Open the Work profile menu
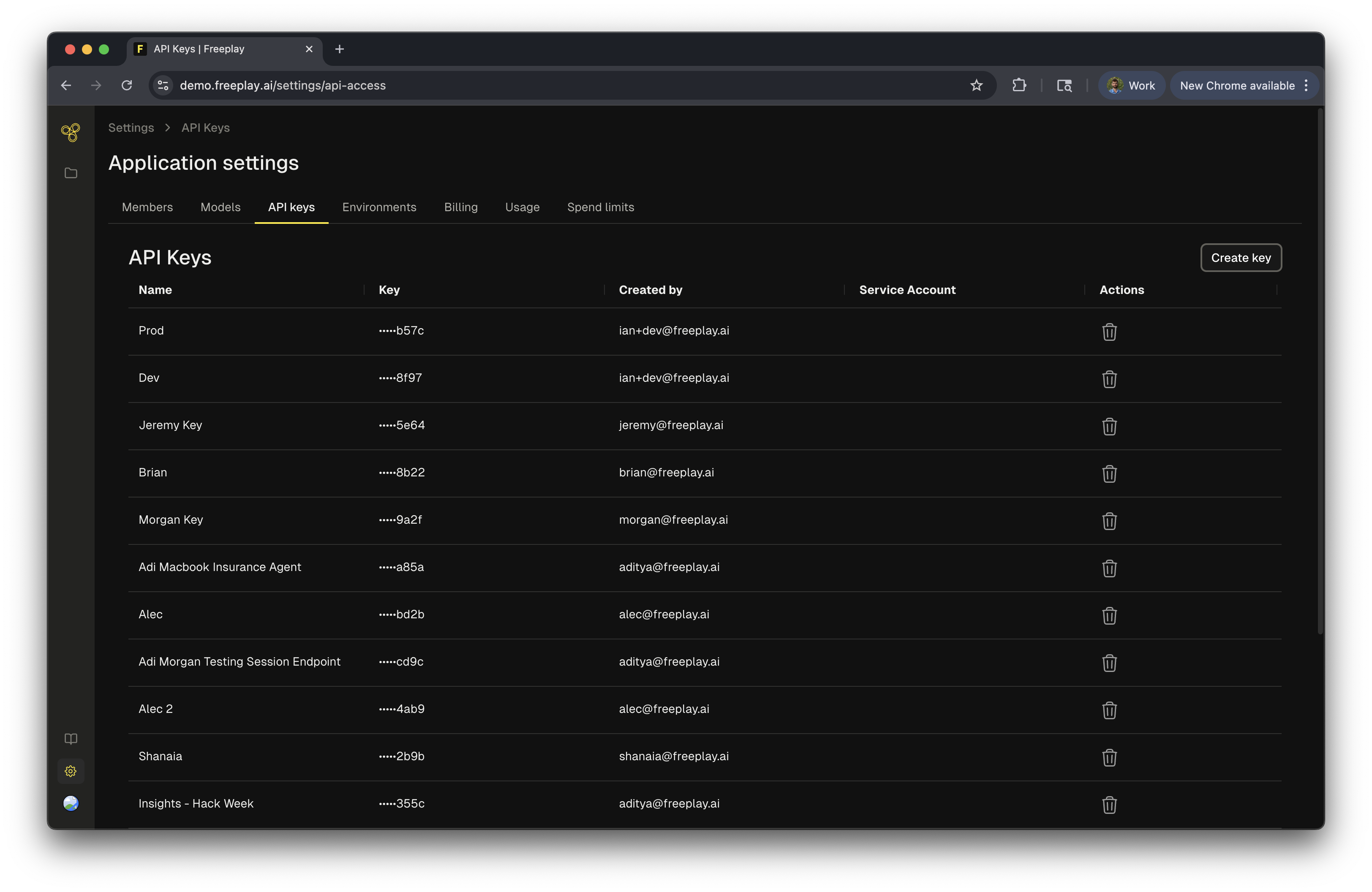 [1131, 85]
